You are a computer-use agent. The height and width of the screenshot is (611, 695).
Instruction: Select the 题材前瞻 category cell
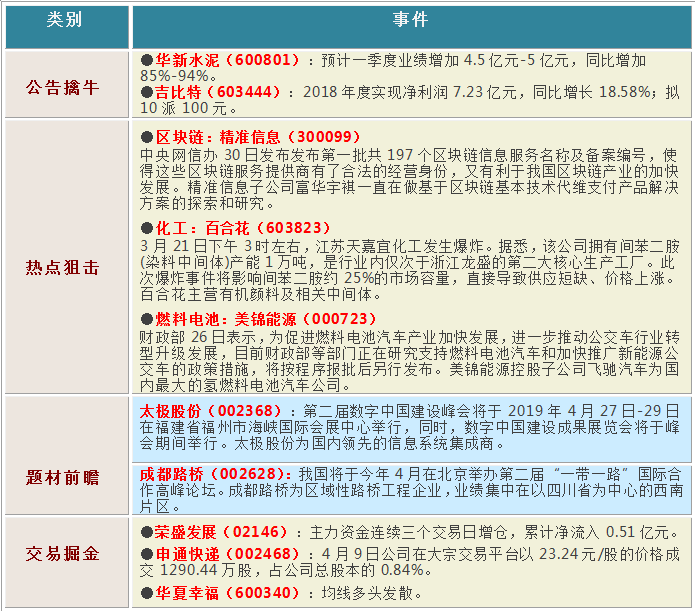67,455
